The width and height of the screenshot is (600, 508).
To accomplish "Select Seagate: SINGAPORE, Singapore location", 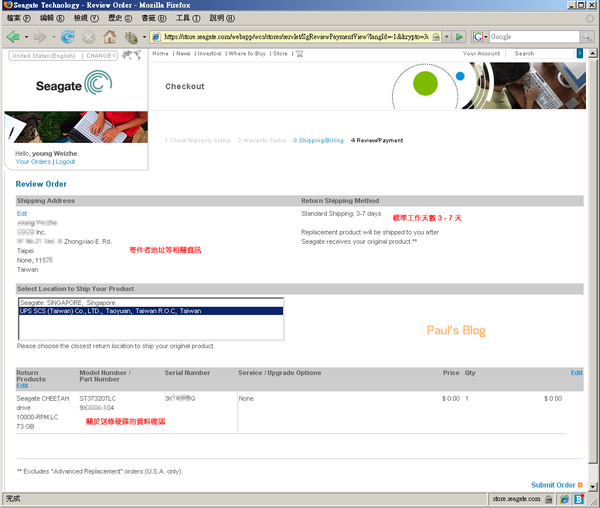I will pyautogui.click(x=151, y=303).
